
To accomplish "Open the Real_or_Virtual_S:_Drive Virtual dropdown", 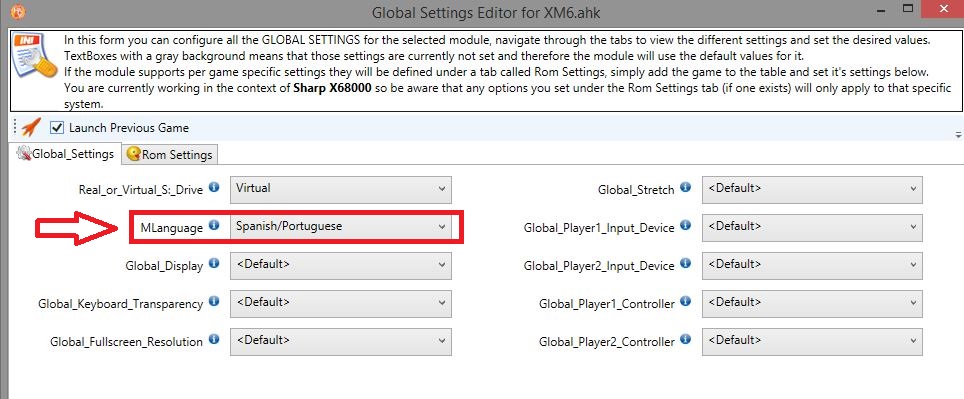I will pos(341,189).
